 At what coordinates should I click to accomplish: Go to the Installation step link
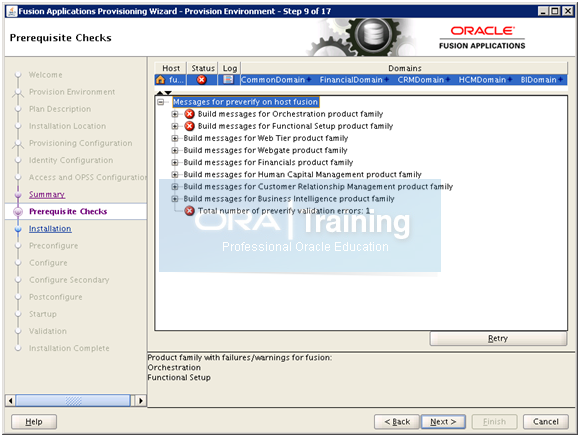50,229
